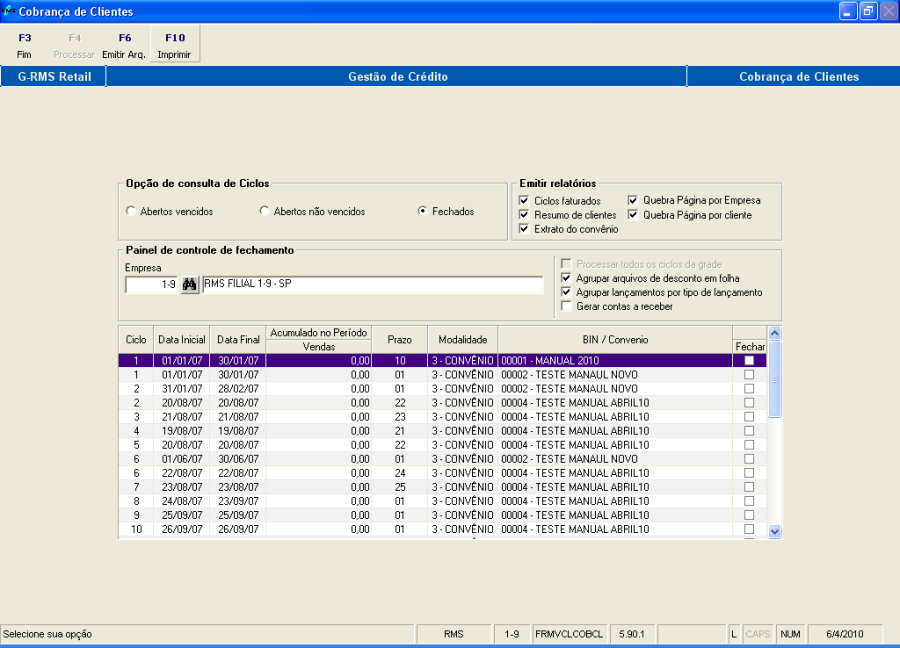Click Prazo cell with value 24
The height and width of the screenshot is (648, 900).
click(x=399, y=473)
